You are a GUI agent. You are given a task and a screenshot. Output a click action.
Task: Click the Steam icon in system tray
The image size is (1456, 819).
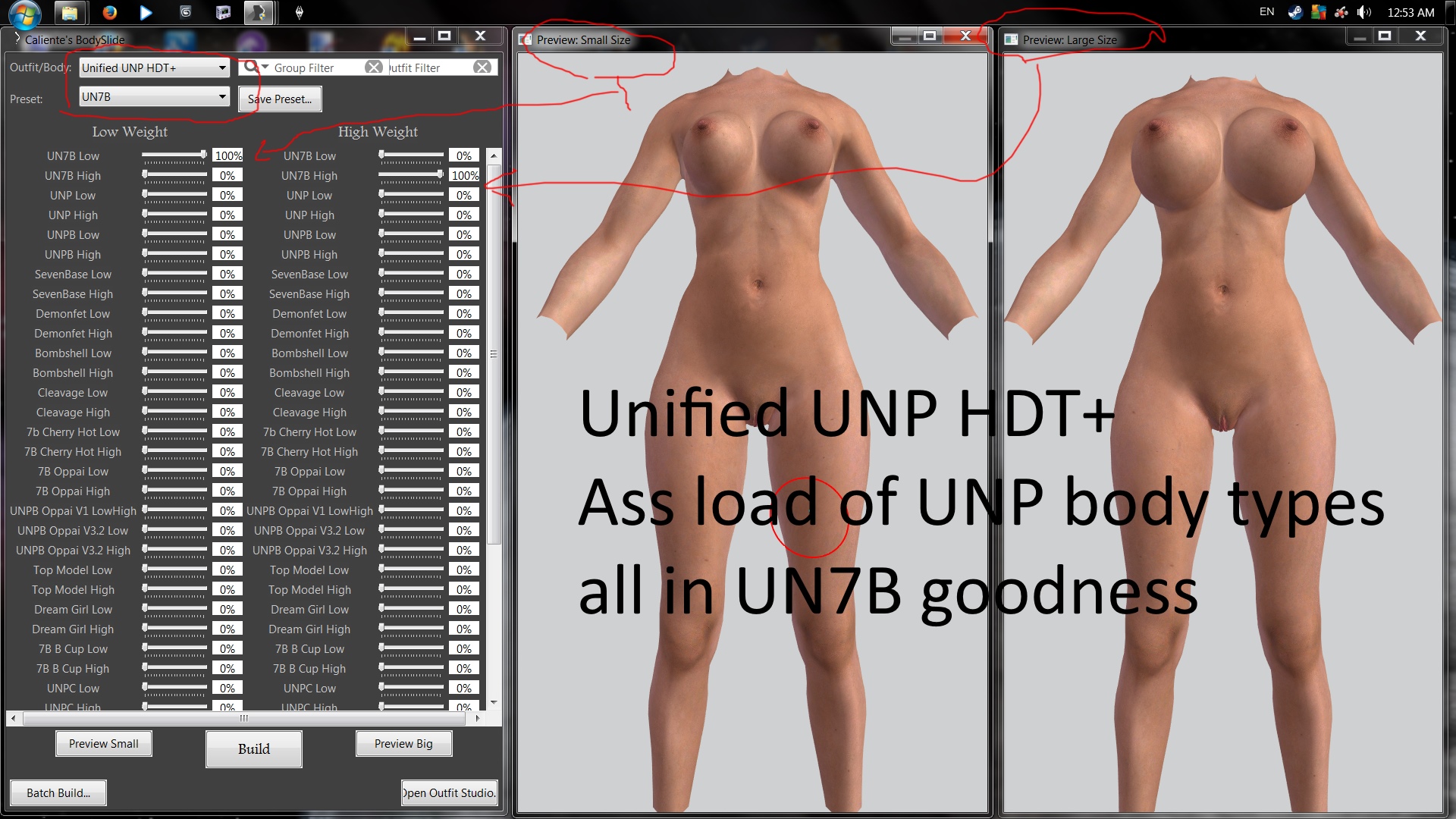click(x=1295, y=12)
